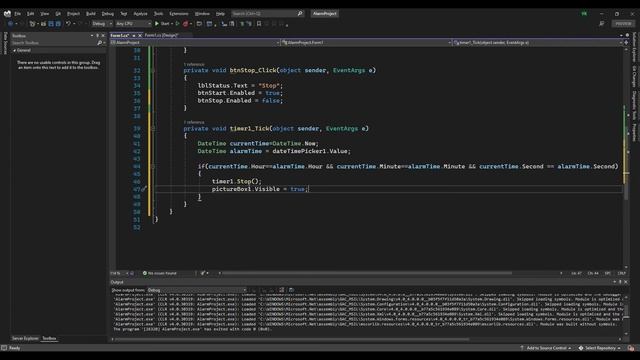Collapse the btnStop_Click method outline

pyautogui.click(x=153, y=71)
